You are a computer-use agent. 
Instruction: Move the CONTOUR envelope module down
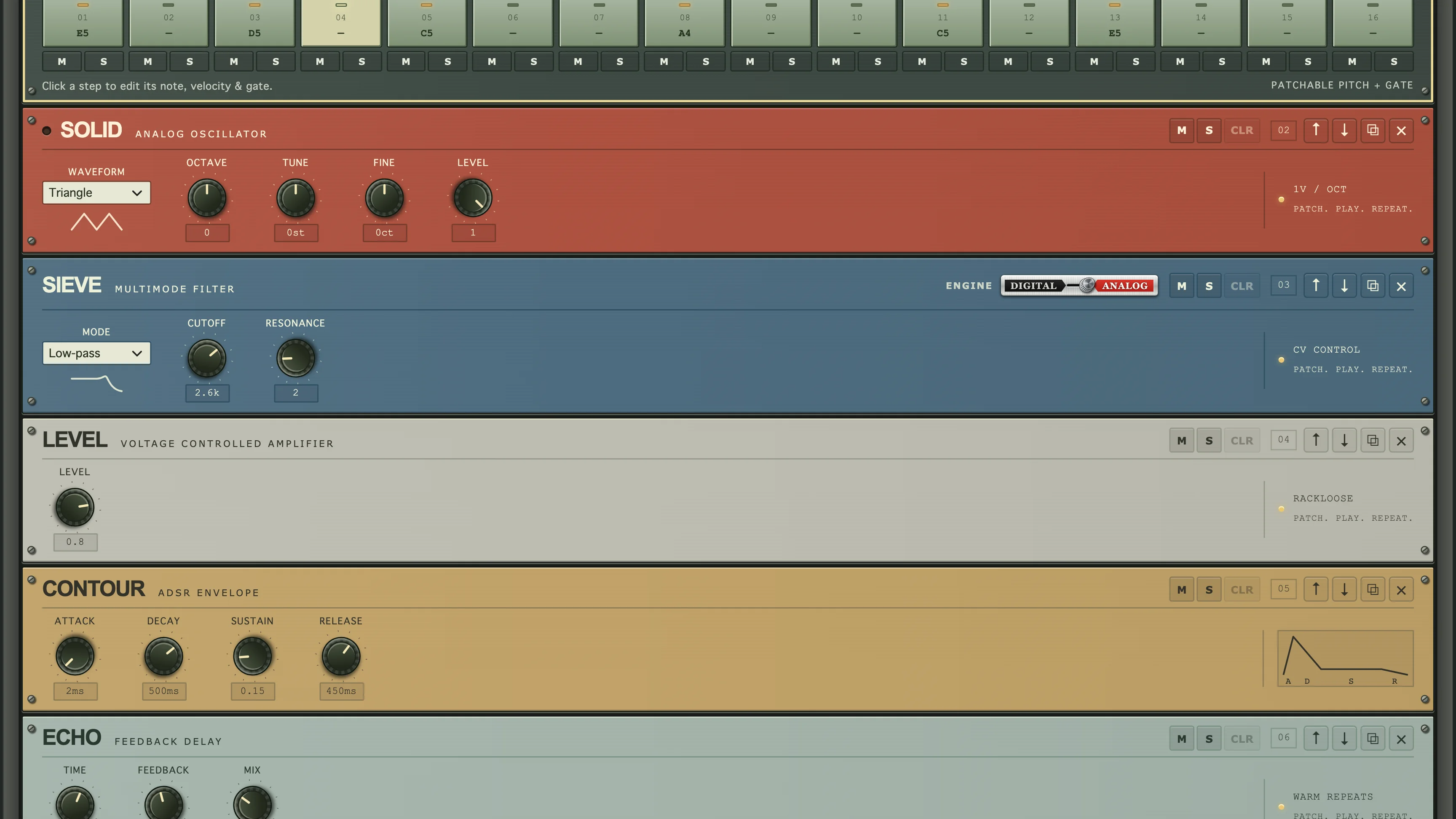click(x=1344, y=589)
